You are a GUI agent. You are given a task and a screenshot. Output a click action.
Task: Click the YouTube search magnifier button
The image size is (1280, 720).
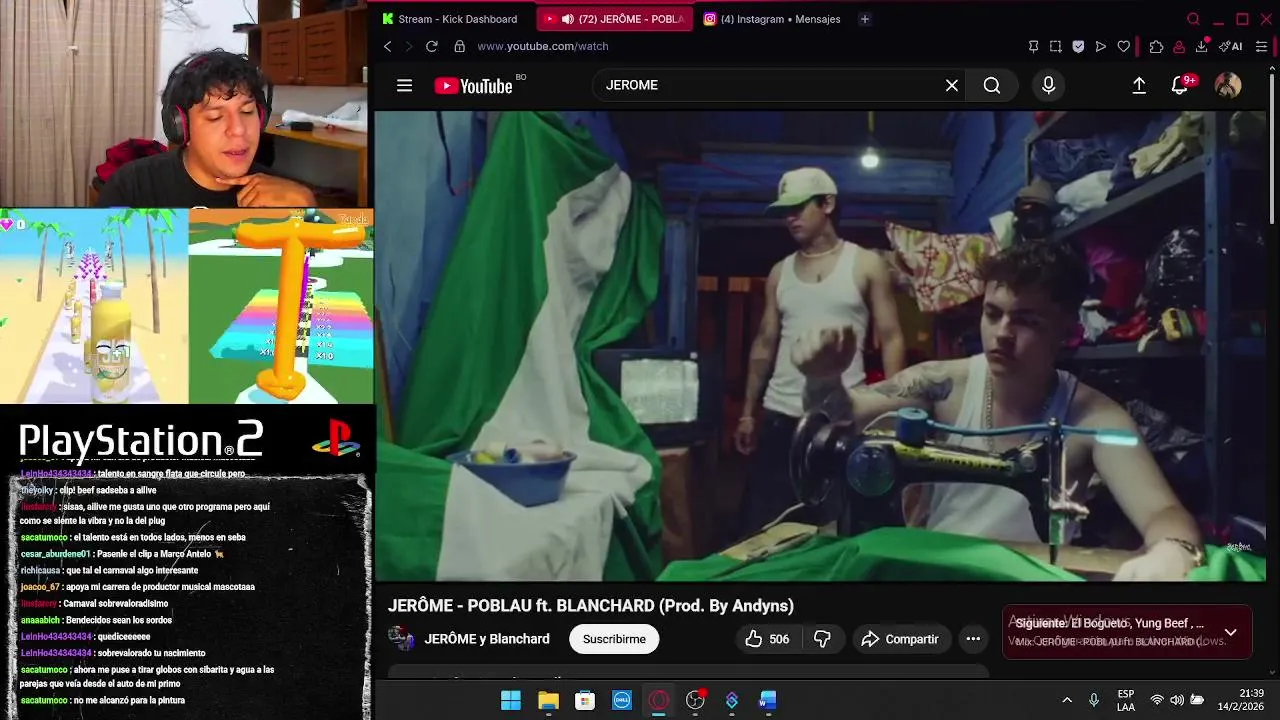992,86
